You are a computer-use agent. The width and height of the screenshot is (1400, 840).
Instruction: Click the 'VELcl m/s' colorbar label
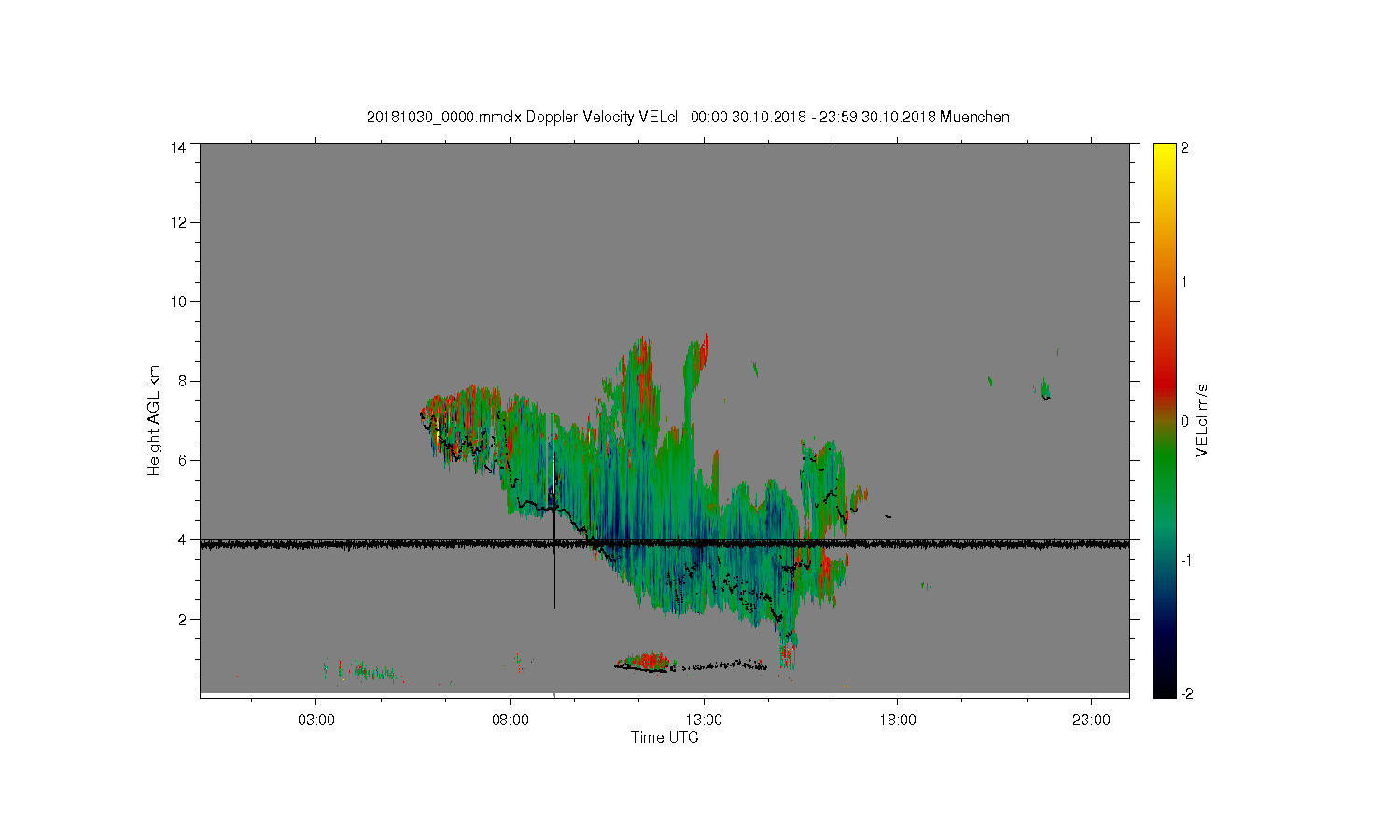pyautogui.click(x=1202, y=420)
